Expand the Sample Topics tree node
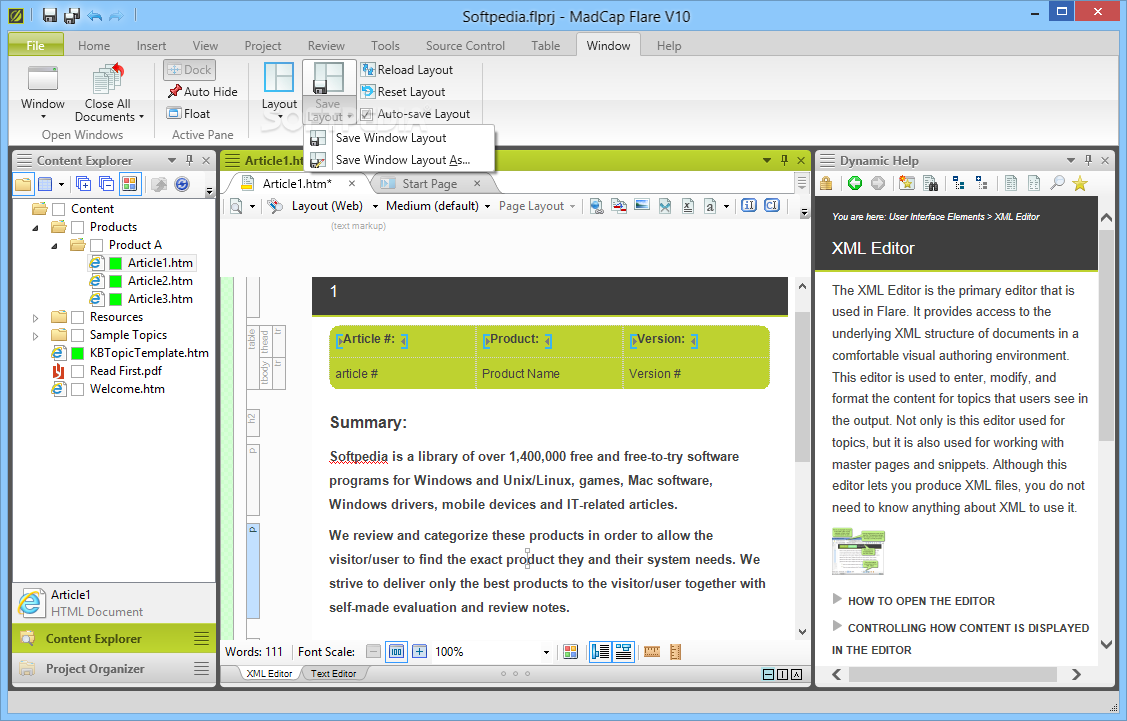Viewport: 1127px width, 721px height. point(35,335)
